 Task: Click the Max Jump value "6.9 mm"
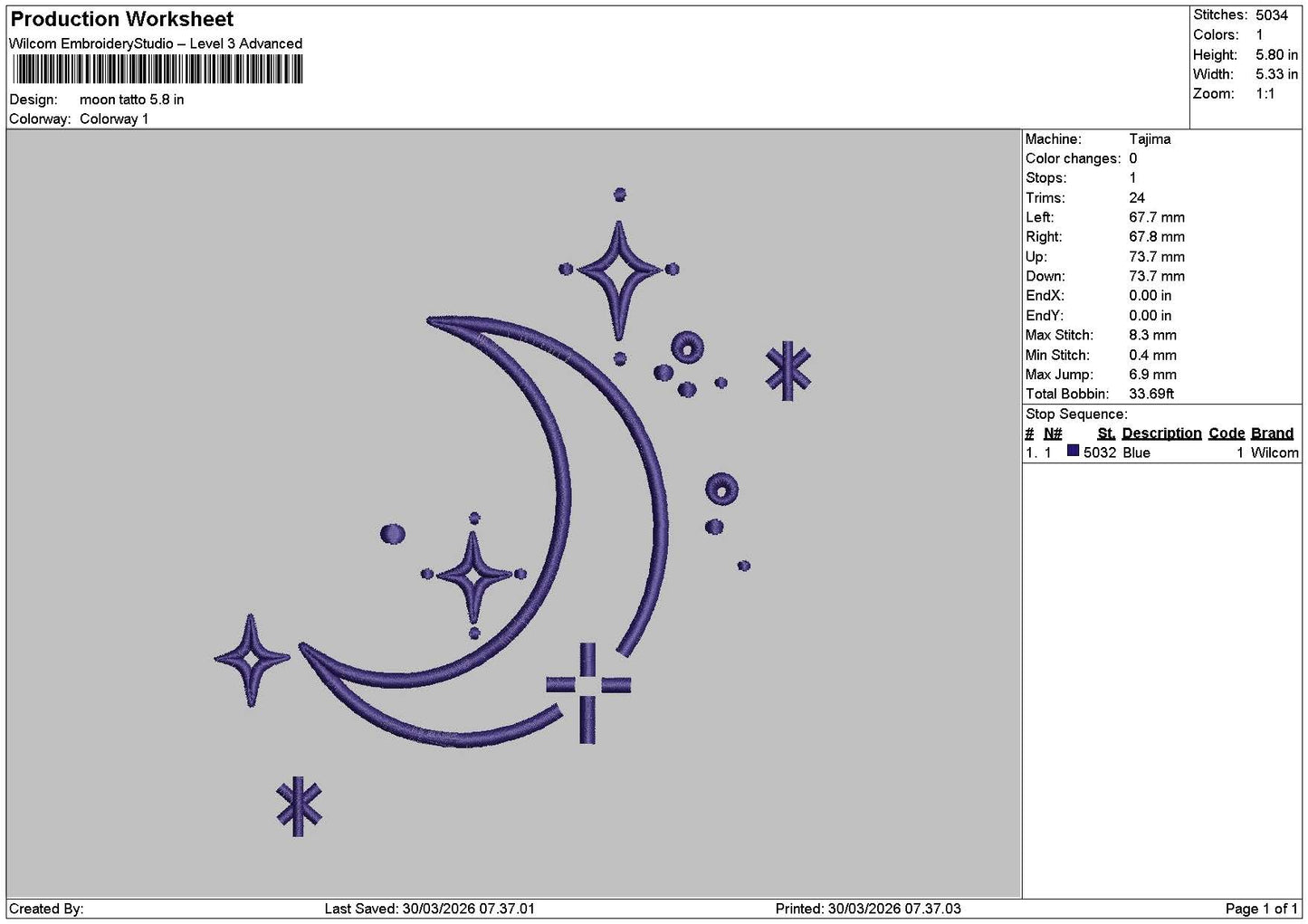point(1152,375)
